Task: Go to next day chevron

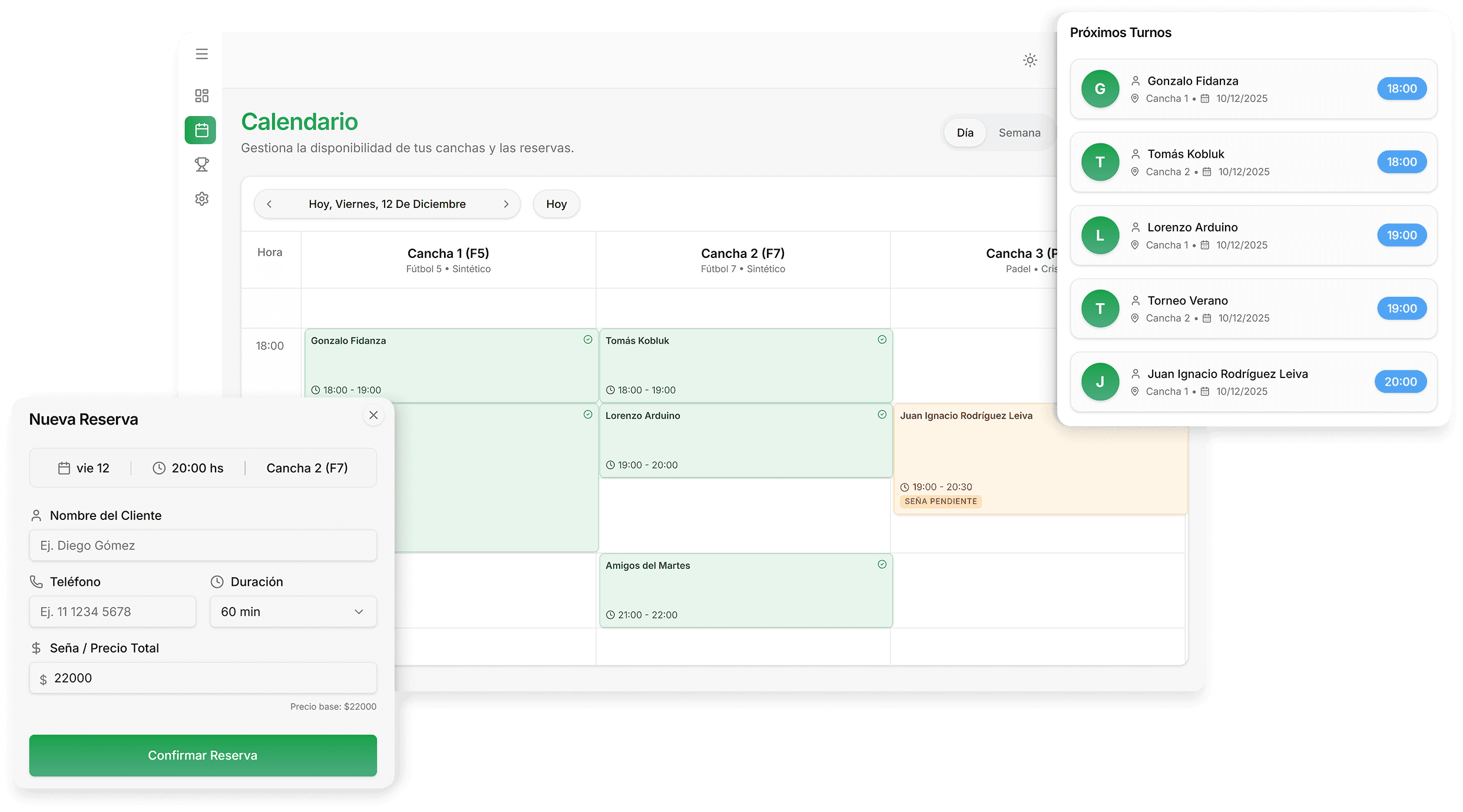Action: click(x=506, y=204)
